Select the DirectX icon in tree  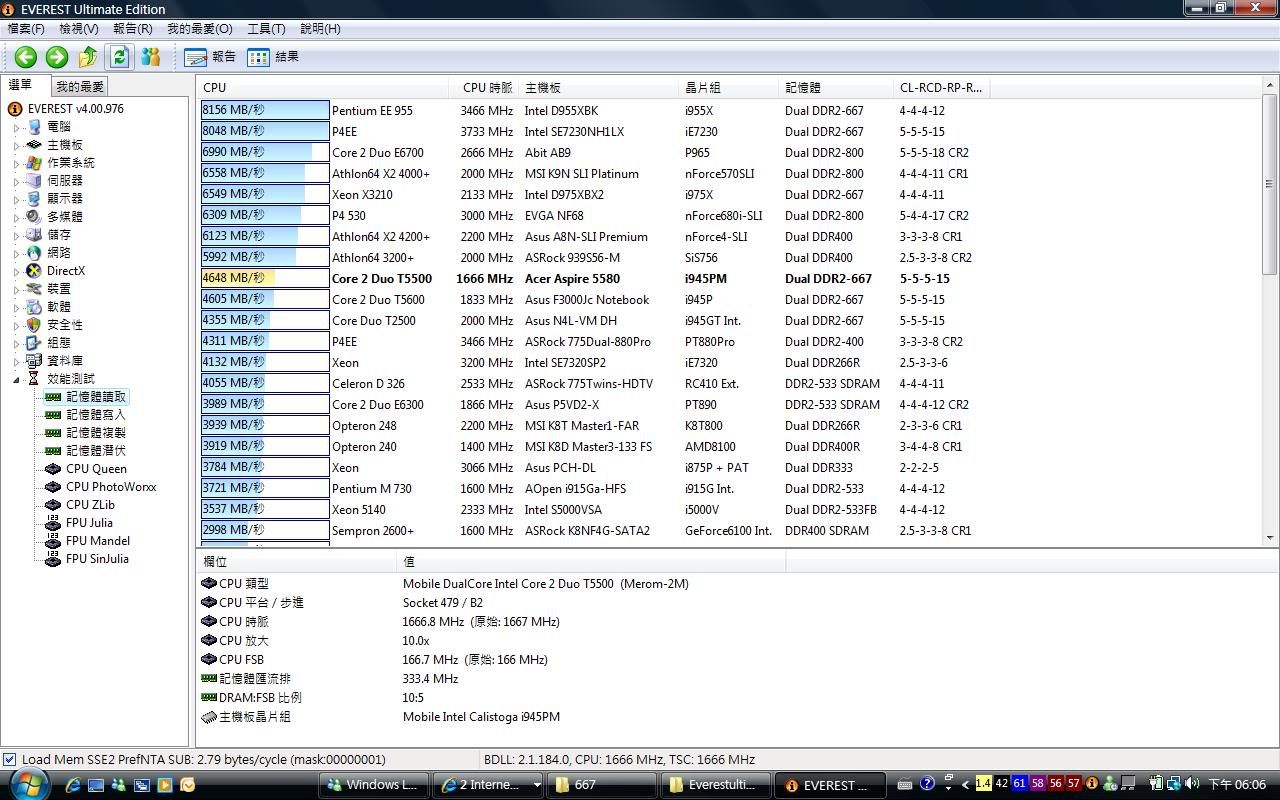(x=34, y=271)
